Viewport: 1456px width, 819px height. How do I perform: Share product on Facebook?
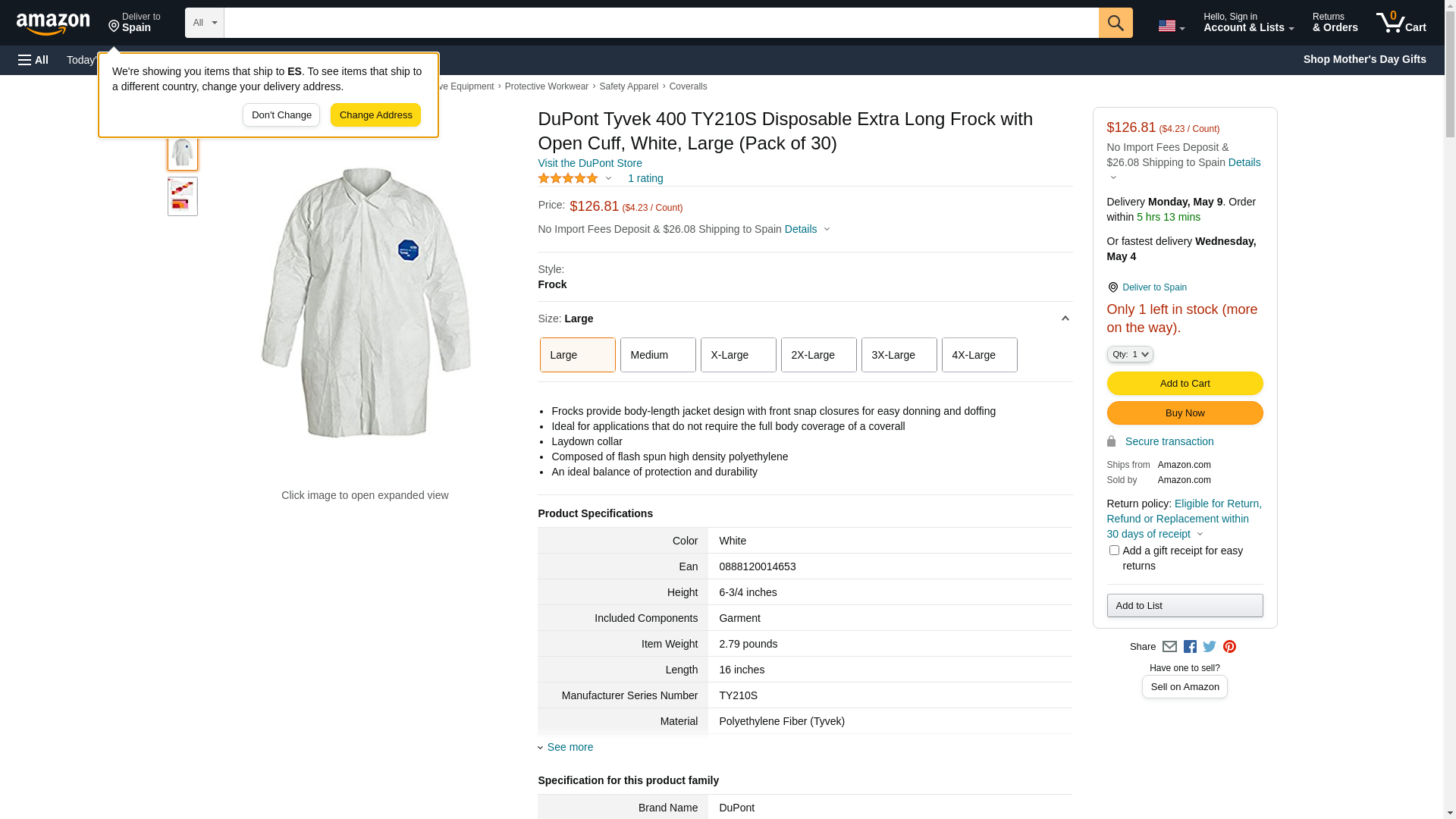tap(1190, 647)
